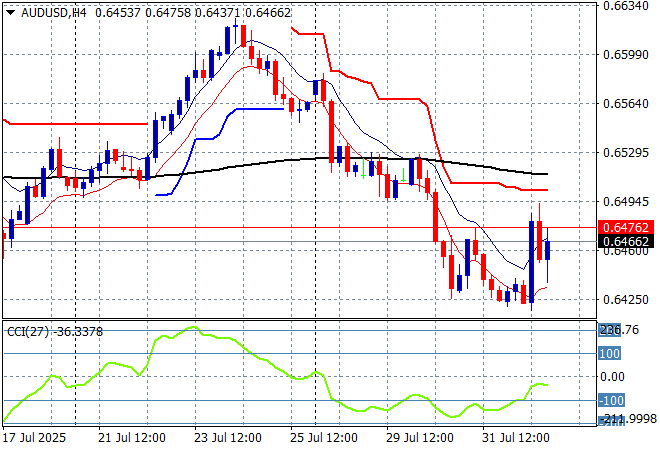
Task: Select the CCI 100 level label
Action: point(609,354)
